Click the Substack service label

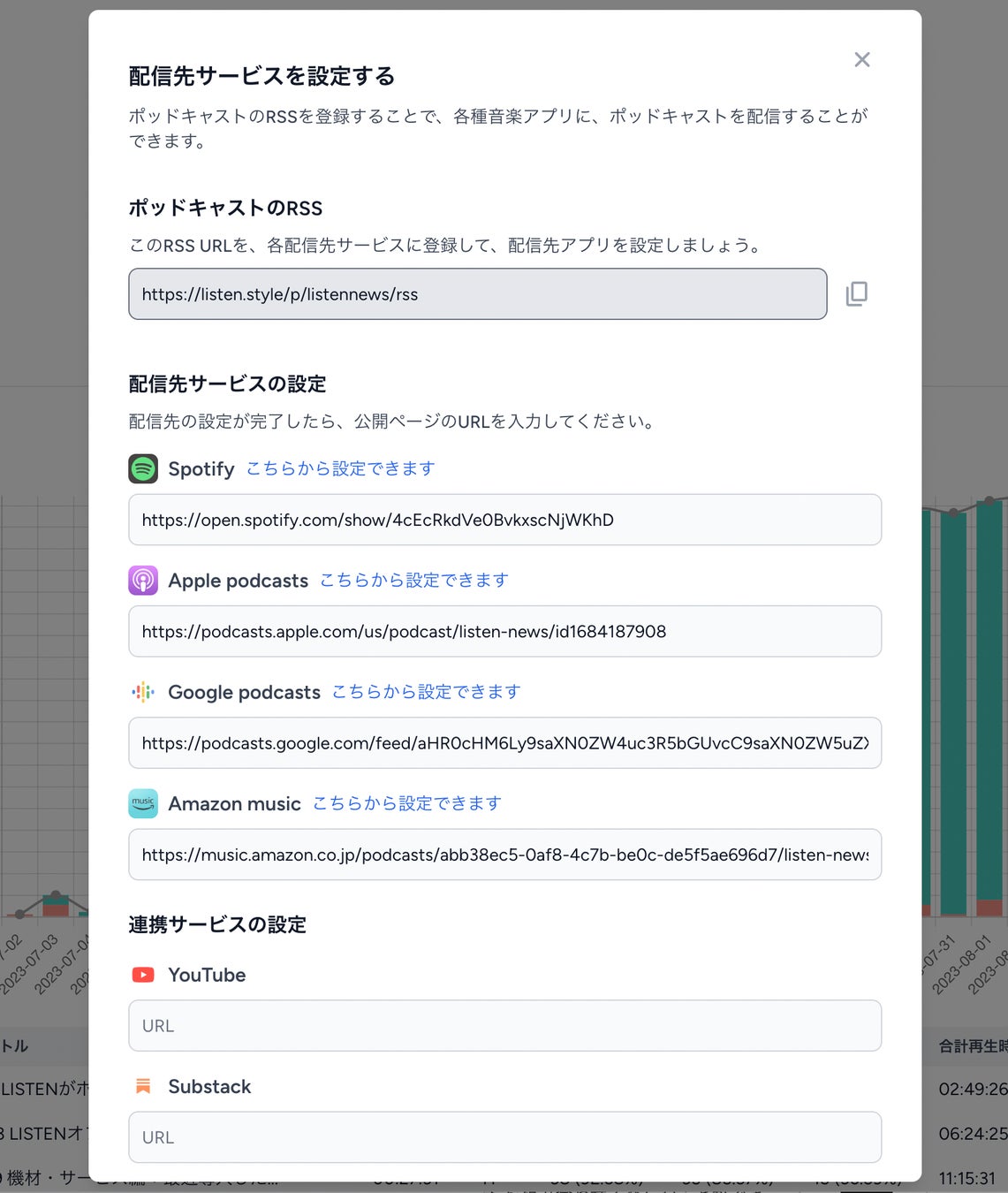[x=210, y=1086]
